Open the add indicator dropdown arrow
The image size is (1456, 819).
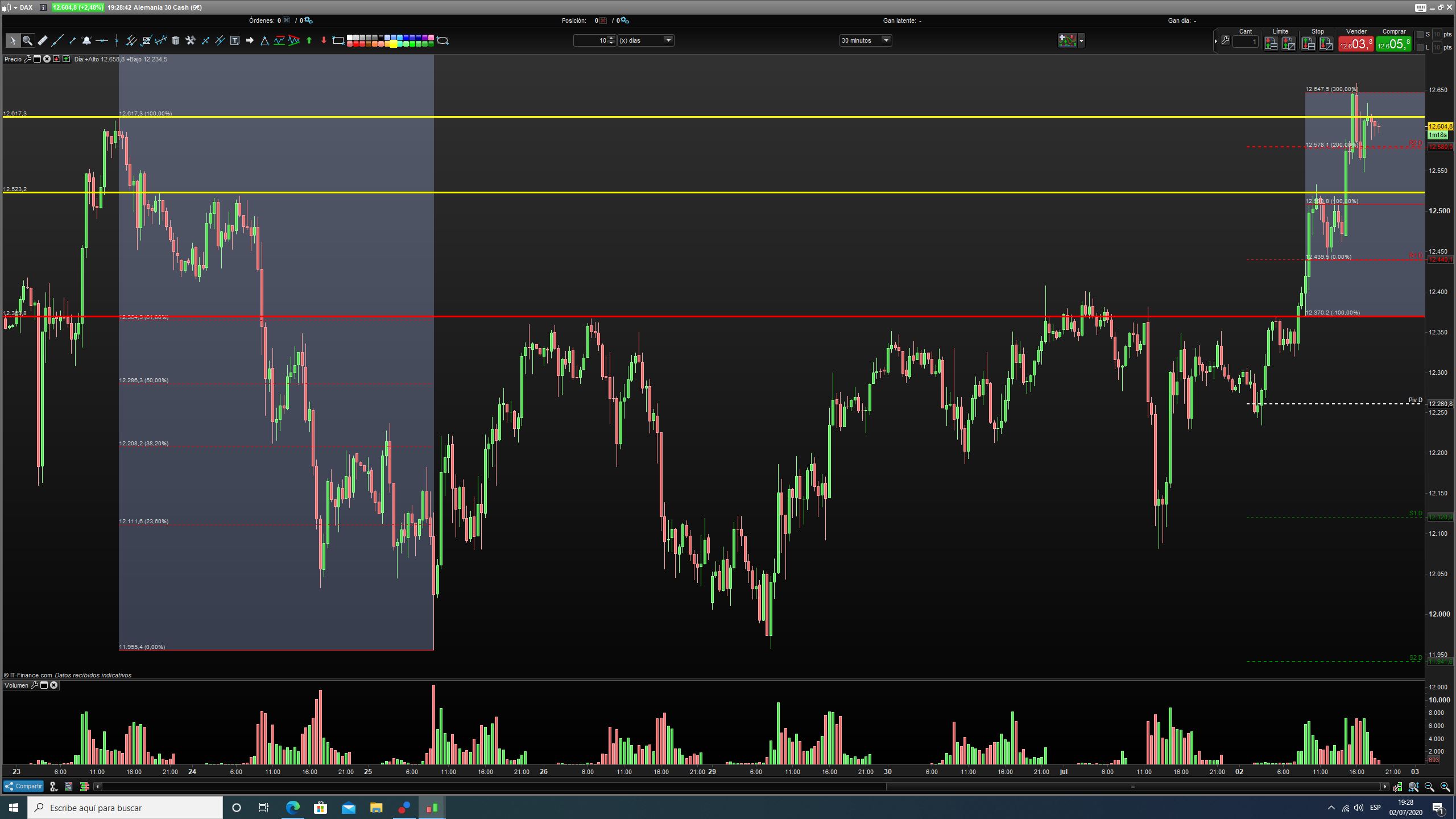point(1081,40)
